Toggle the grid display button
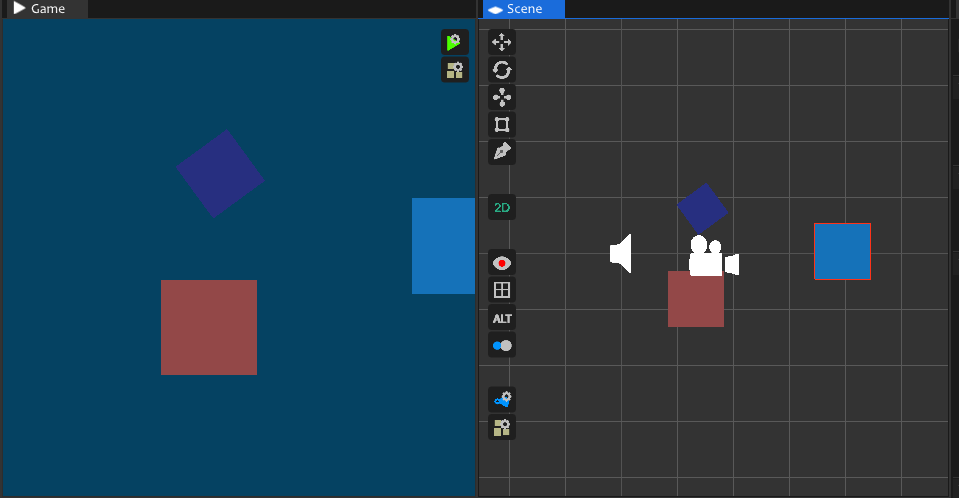This screenshot has width=959, height=498. coord(502,290)
